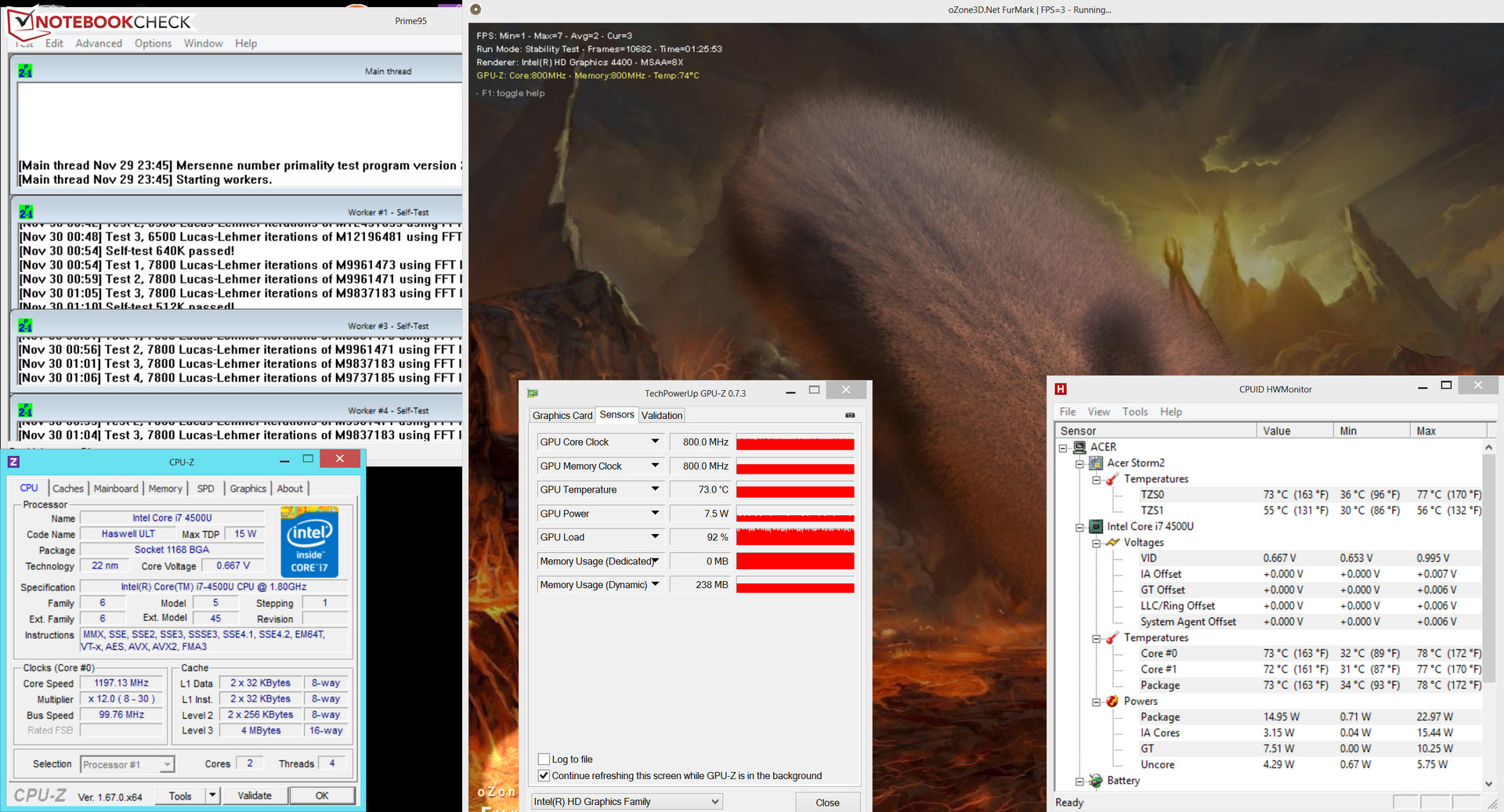The image size is (1504, 812).
Task: Open Prime95 Options menu
Action: coord(153,43)
